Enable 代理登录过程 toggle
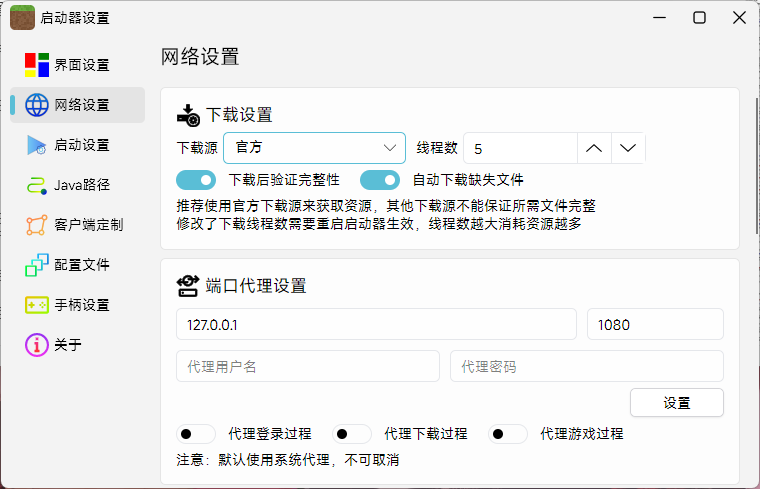 [x=196, y=434]
